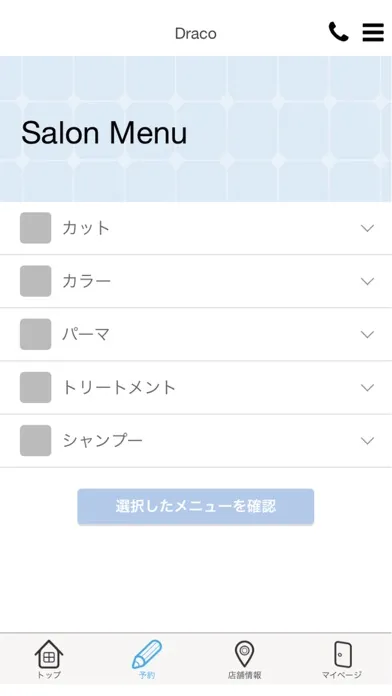Expand the トリートメント row chevron
This screenshot has height=696, width=392.
[x=367, y=388]
